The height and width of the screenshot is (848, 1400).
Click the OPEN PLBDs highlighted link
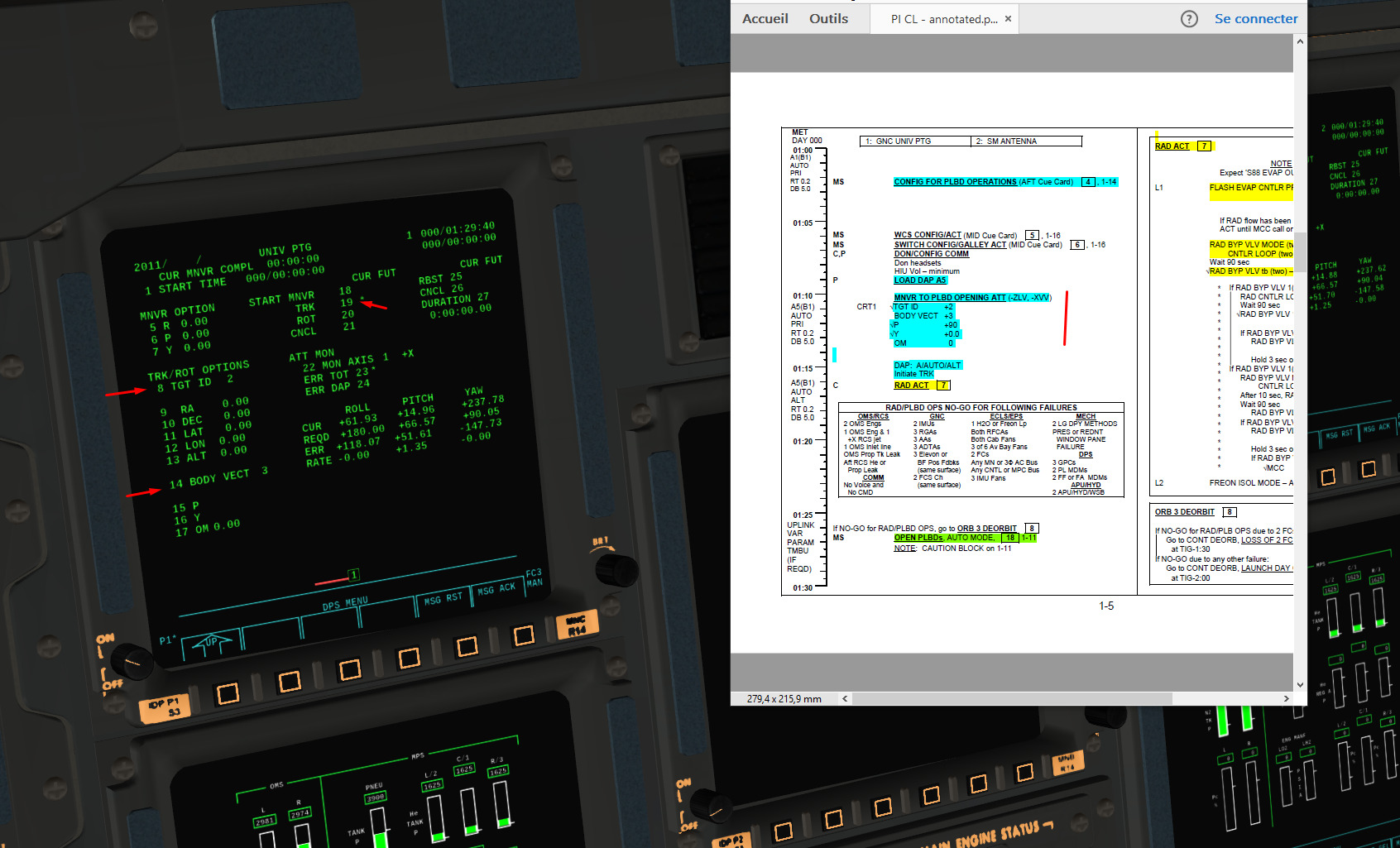(919, 538)
